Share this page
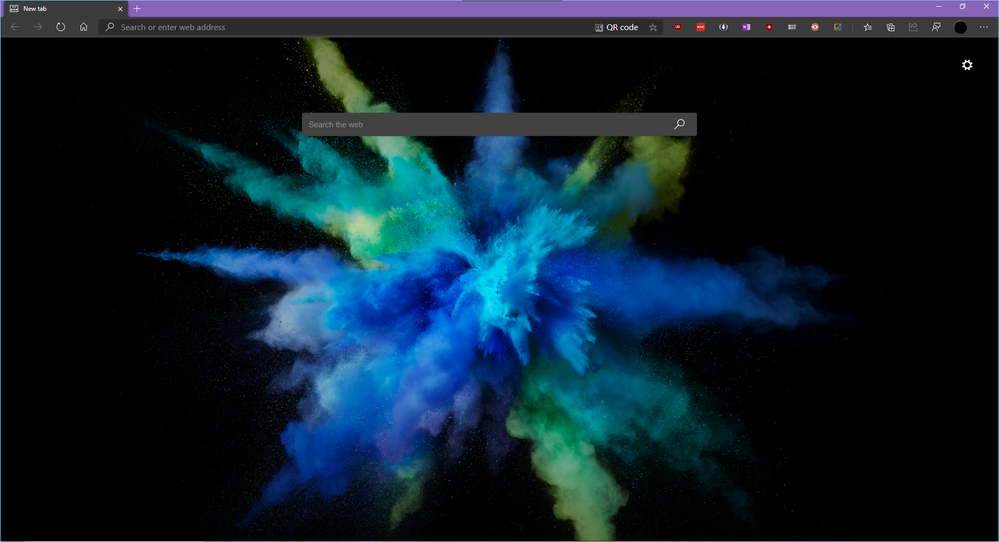This screenshot has width=999, height=542. (x=913, y=27)
